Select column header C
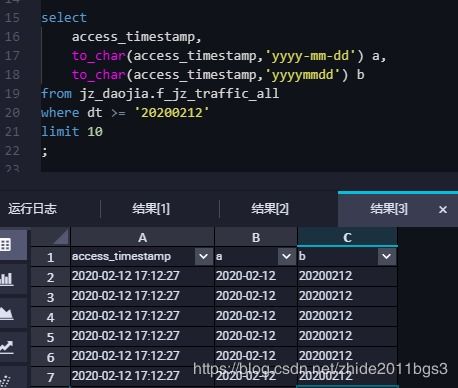 coord(347,238)
